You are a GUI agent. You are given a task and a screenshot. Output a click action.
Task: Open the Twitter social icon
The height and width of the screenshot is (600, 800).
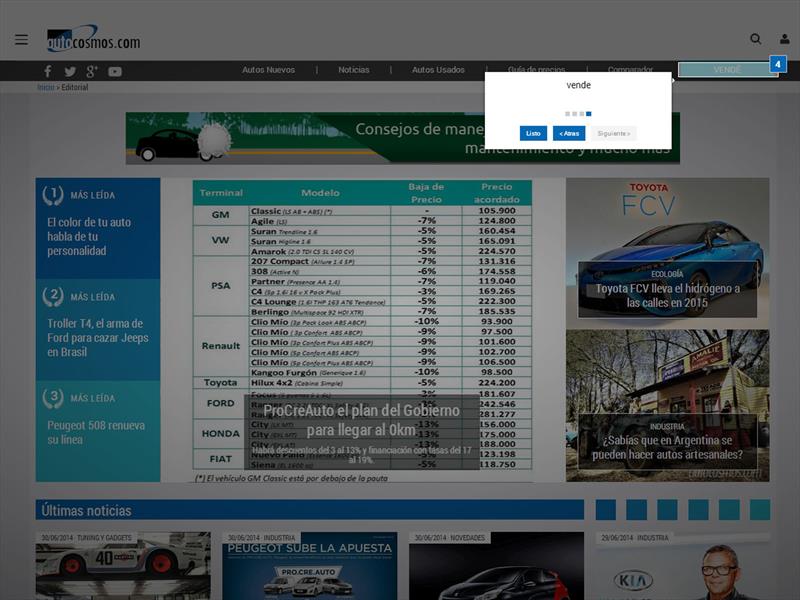70,71
